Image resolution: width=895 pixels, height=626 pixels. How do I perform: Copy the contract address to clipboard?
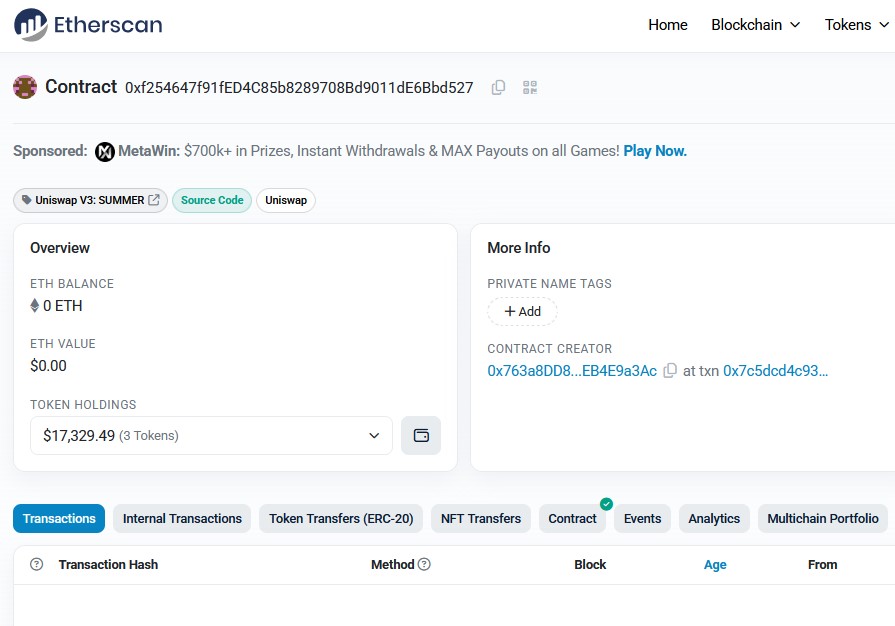[498, 88]
